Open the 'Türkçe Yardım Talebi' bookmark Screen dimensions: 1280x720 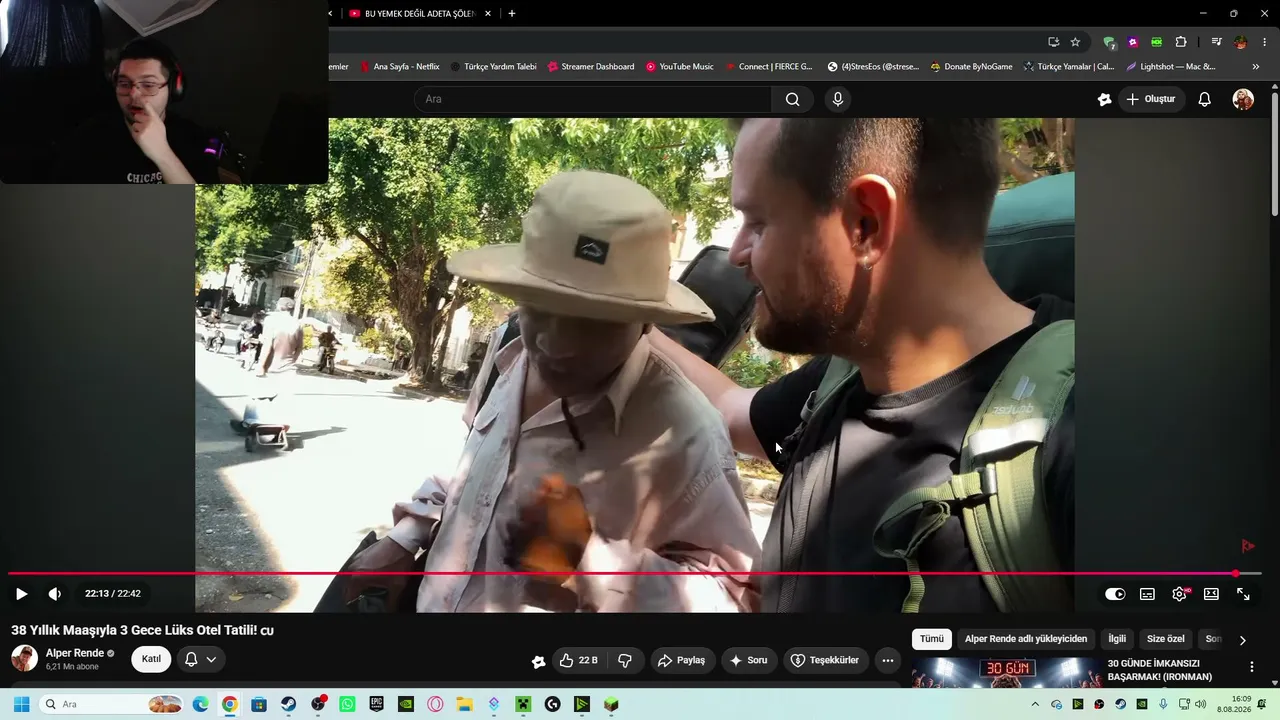point(493,67)
